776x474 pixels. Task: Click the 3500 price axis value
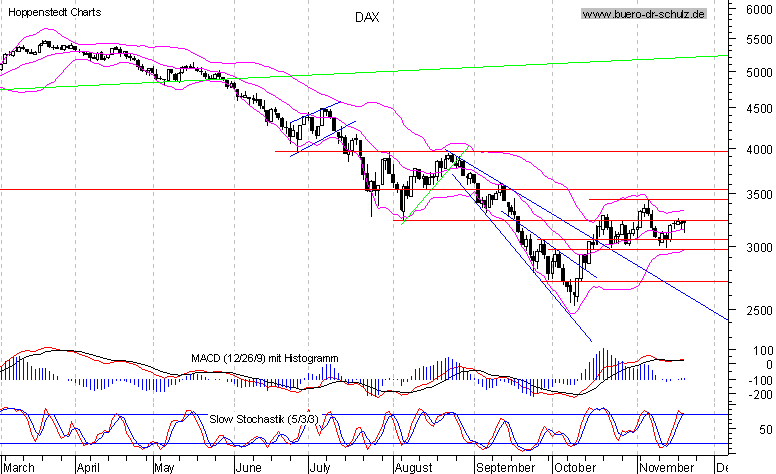click(x=759, y=195)
